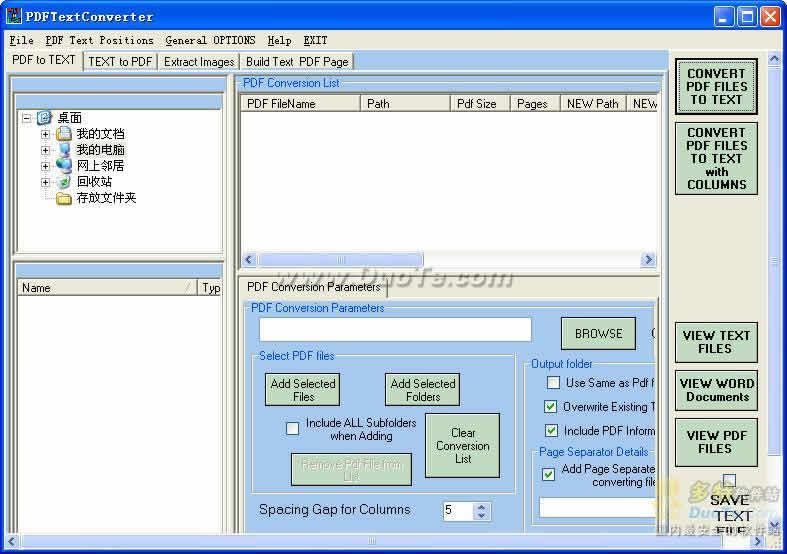Screen dimensions: 787x554
Task: Toggle Include ALL Subfolders when Adding checkbox
Action: click(x=292, y=429)
